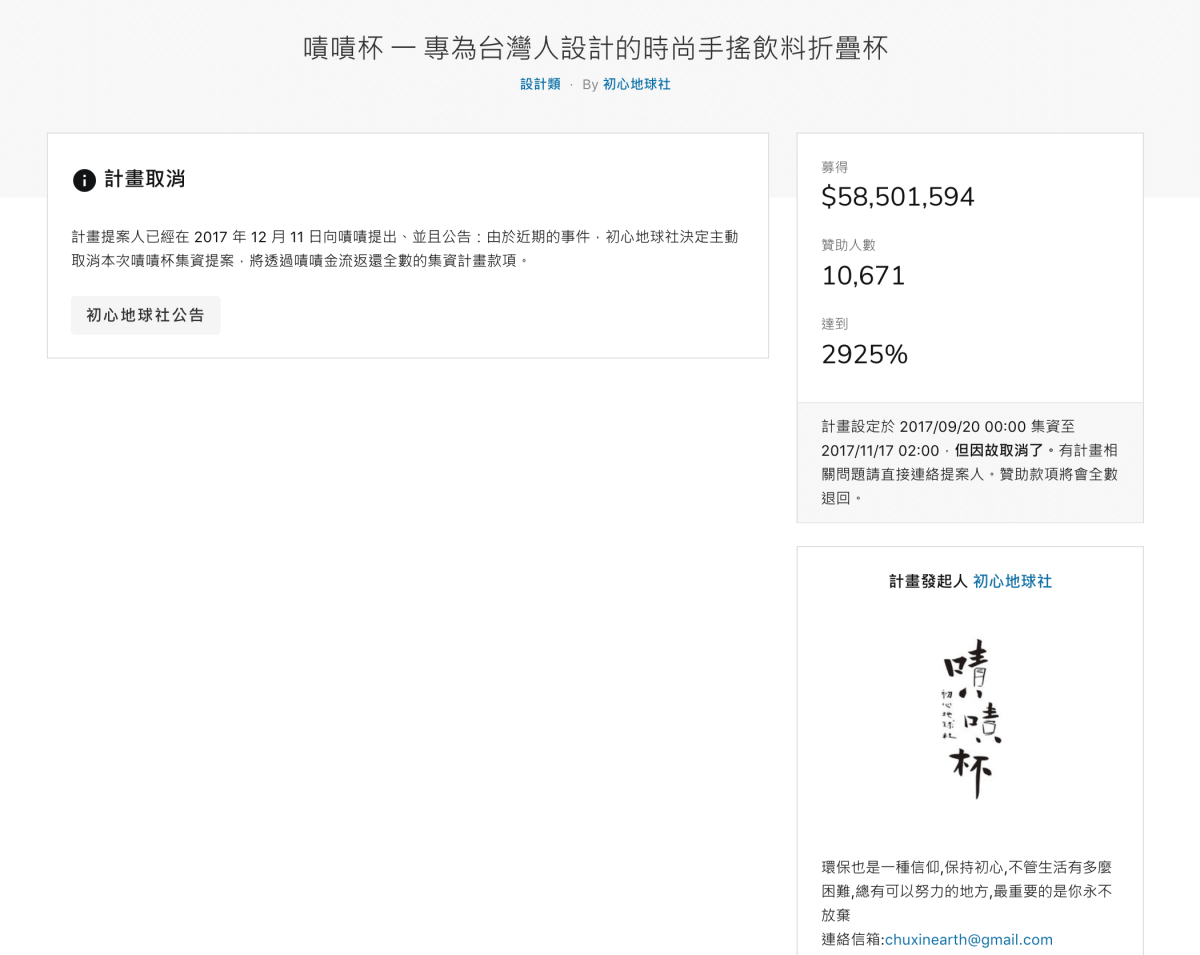Viewport: 1200px width, 955px height.
Task: Click the 計畫發起人 label
Action: coord(929,581)
